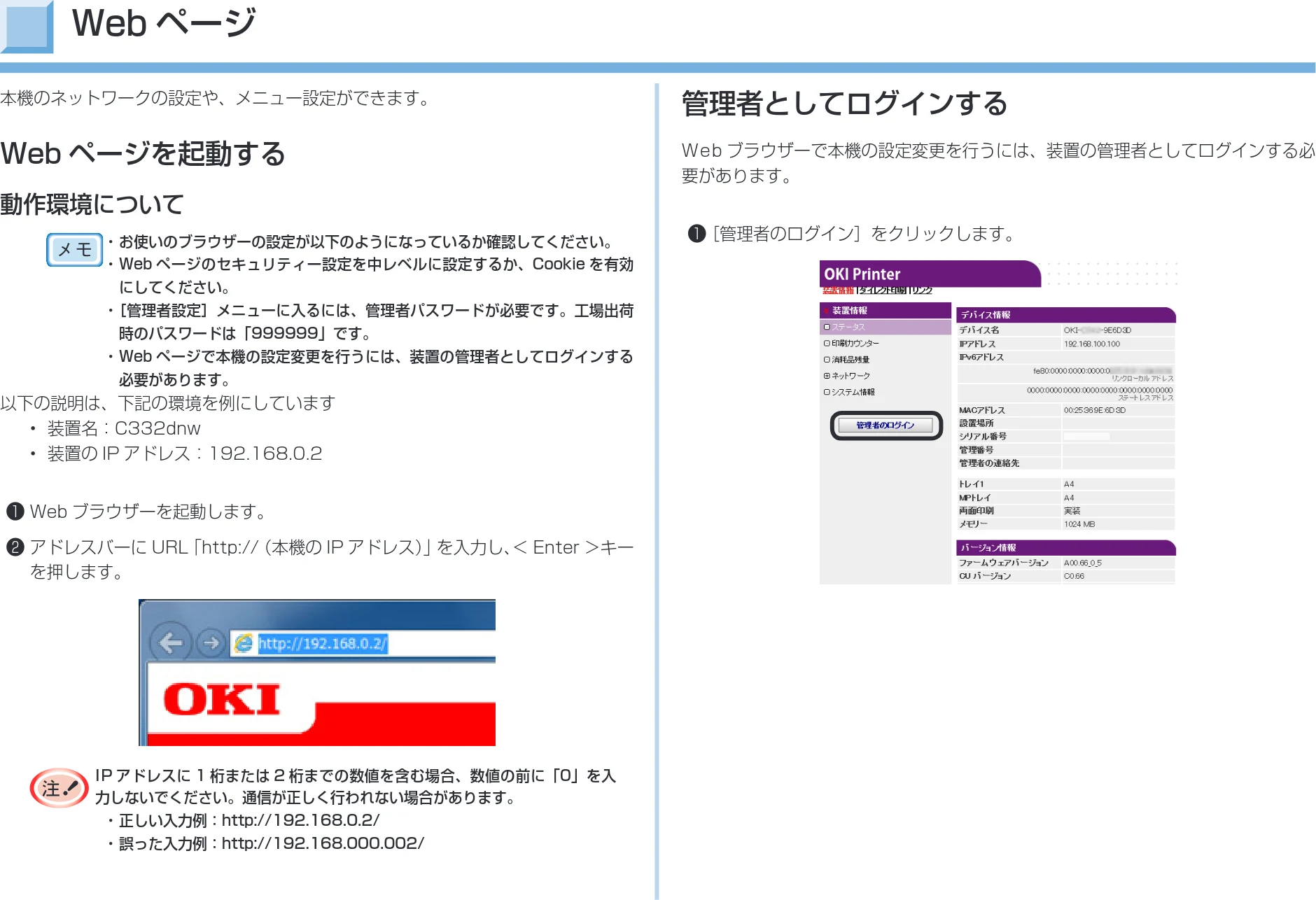Select 印刷カウンター in the sidebar menu

[x=851, y=344]
